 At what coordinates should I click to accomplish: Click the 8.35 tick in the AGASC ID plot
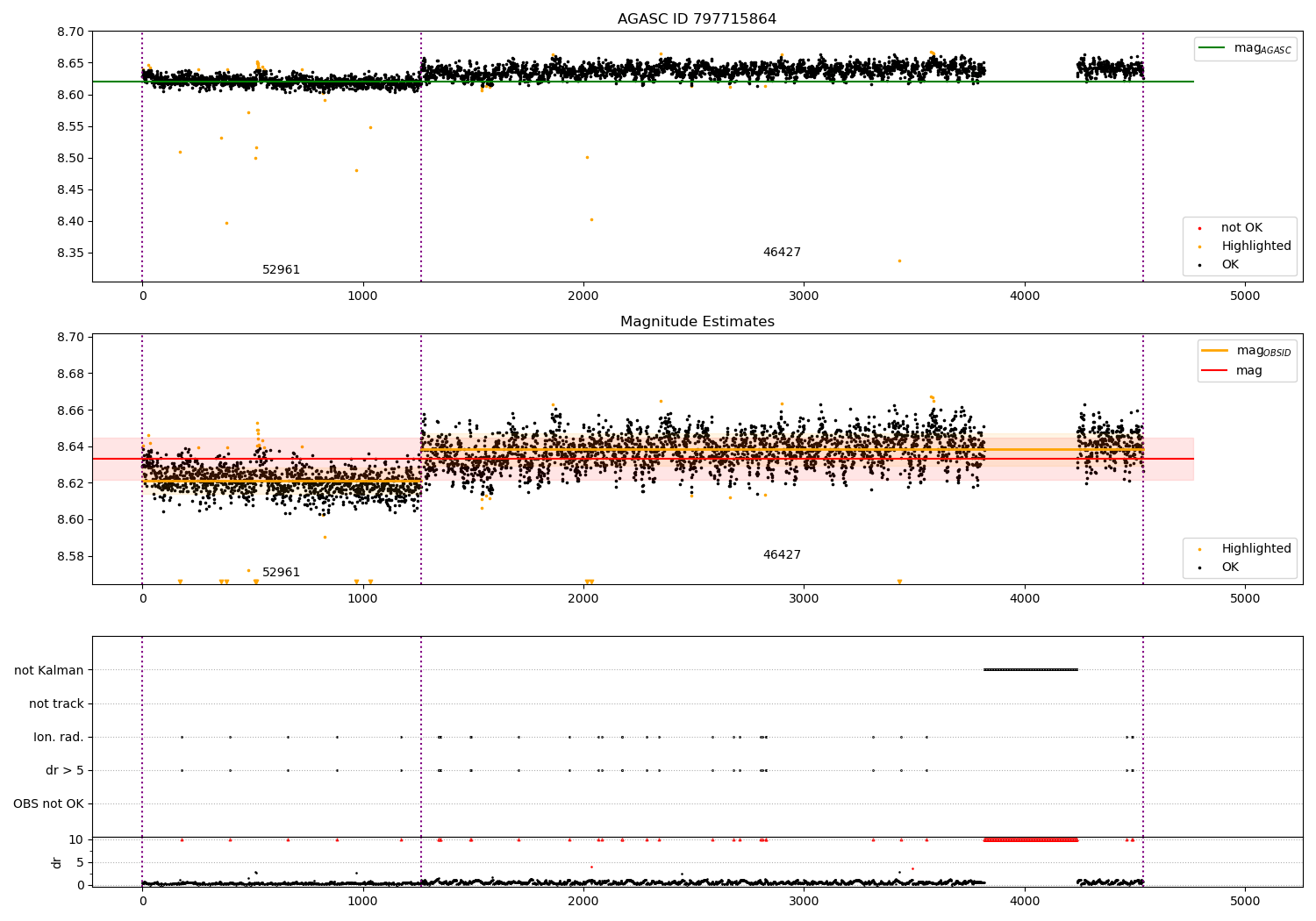click(70, 253)
